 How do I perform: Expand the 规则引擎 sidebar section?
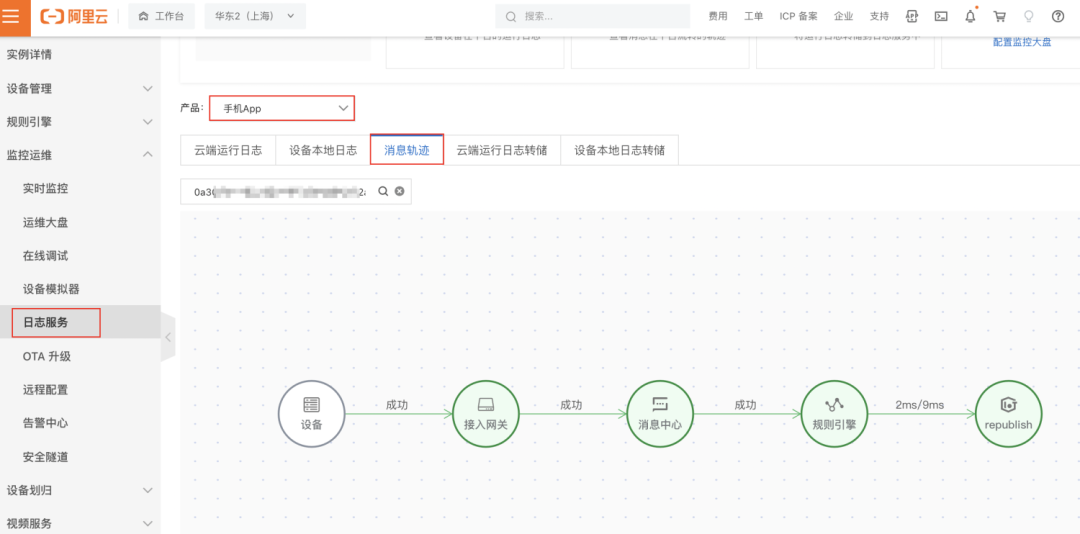click(80, 122)
